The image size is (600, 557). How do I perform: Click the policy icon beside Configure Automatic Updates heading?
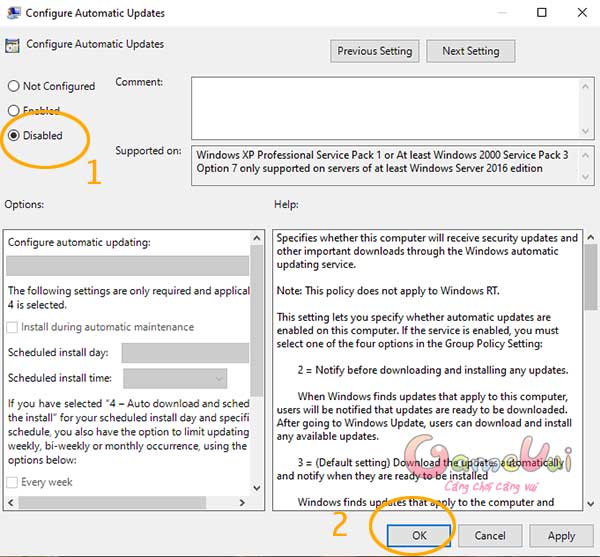click(13, 45)
